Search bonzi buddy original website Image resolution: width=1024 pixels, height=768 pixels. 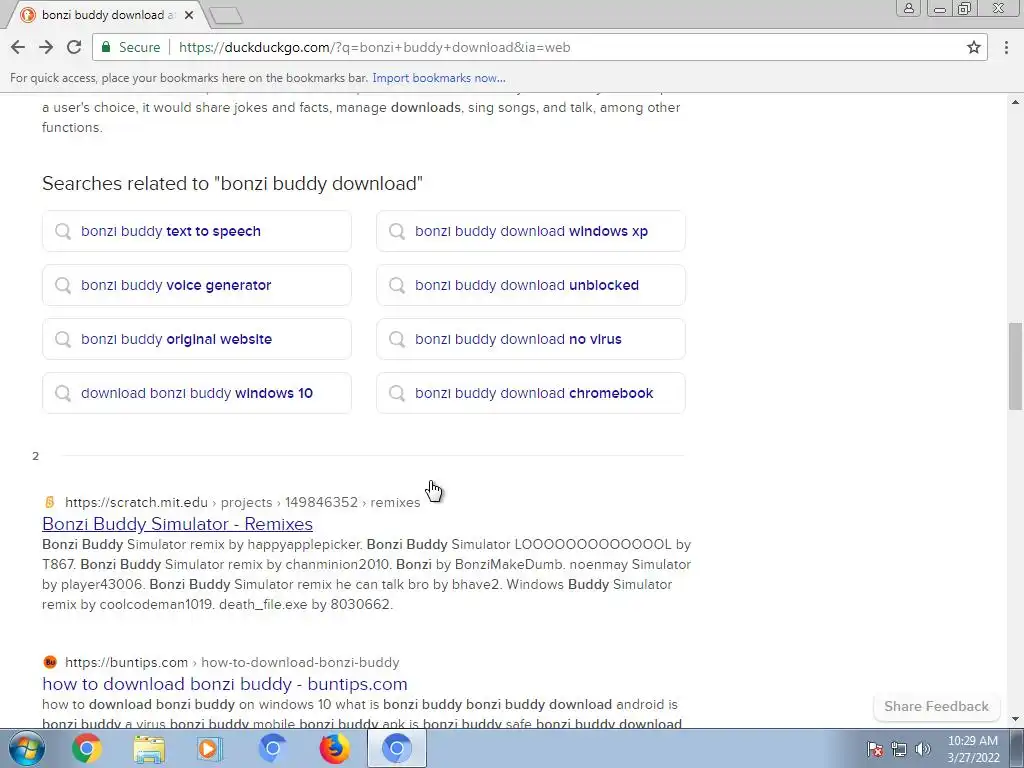point(197,339)
